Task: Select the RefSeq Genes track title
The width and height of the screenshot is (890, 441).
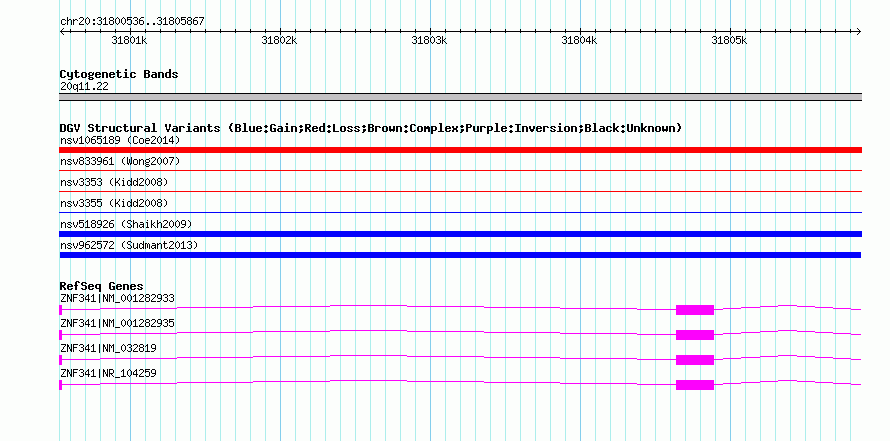Action: [x=101, y=285]
